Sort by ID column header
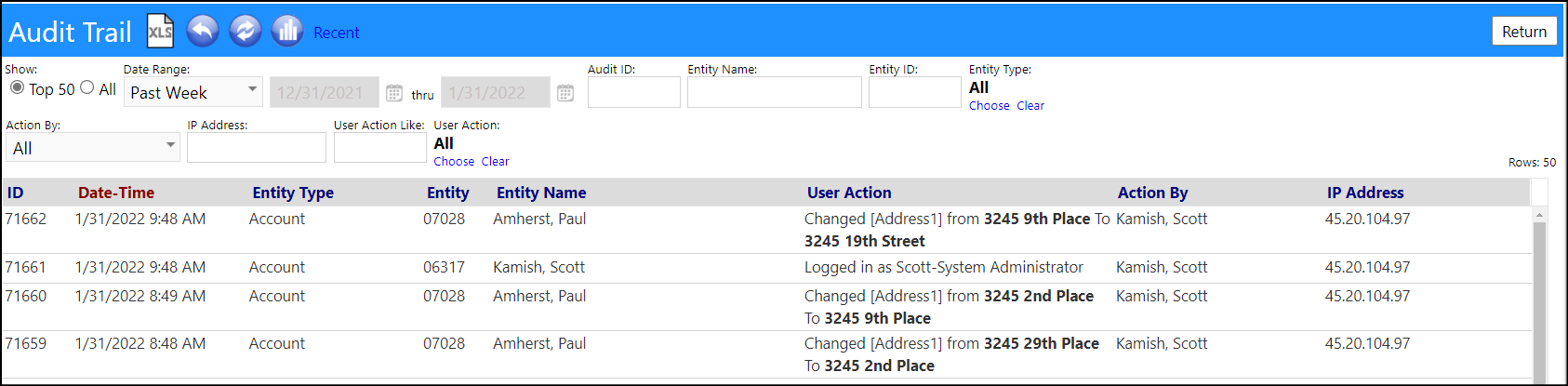The height and width of the screenshot is (386, 1568). click(x=15, y=193)
